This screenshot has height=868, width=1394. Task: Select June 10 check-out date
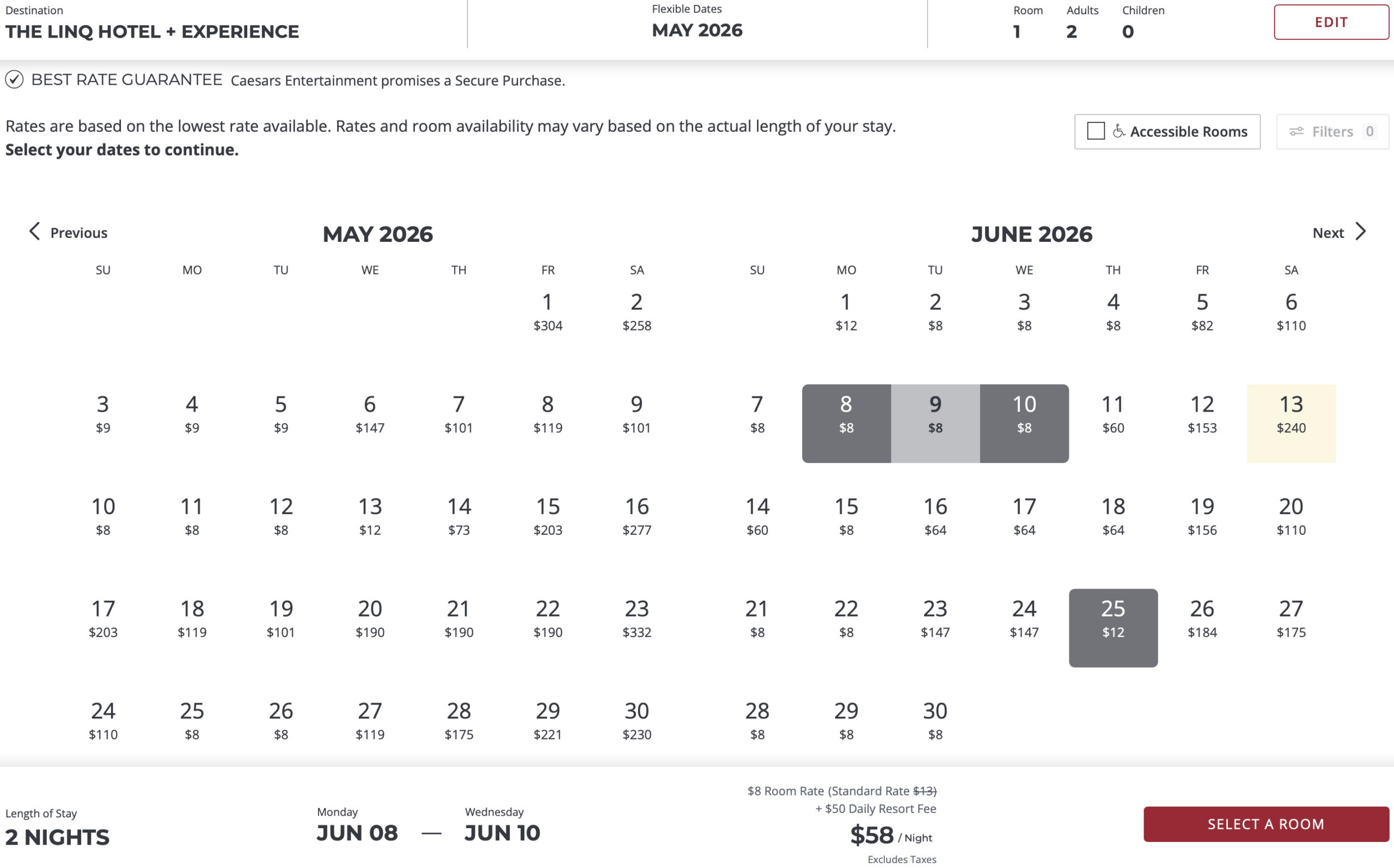pos(1024,424)
